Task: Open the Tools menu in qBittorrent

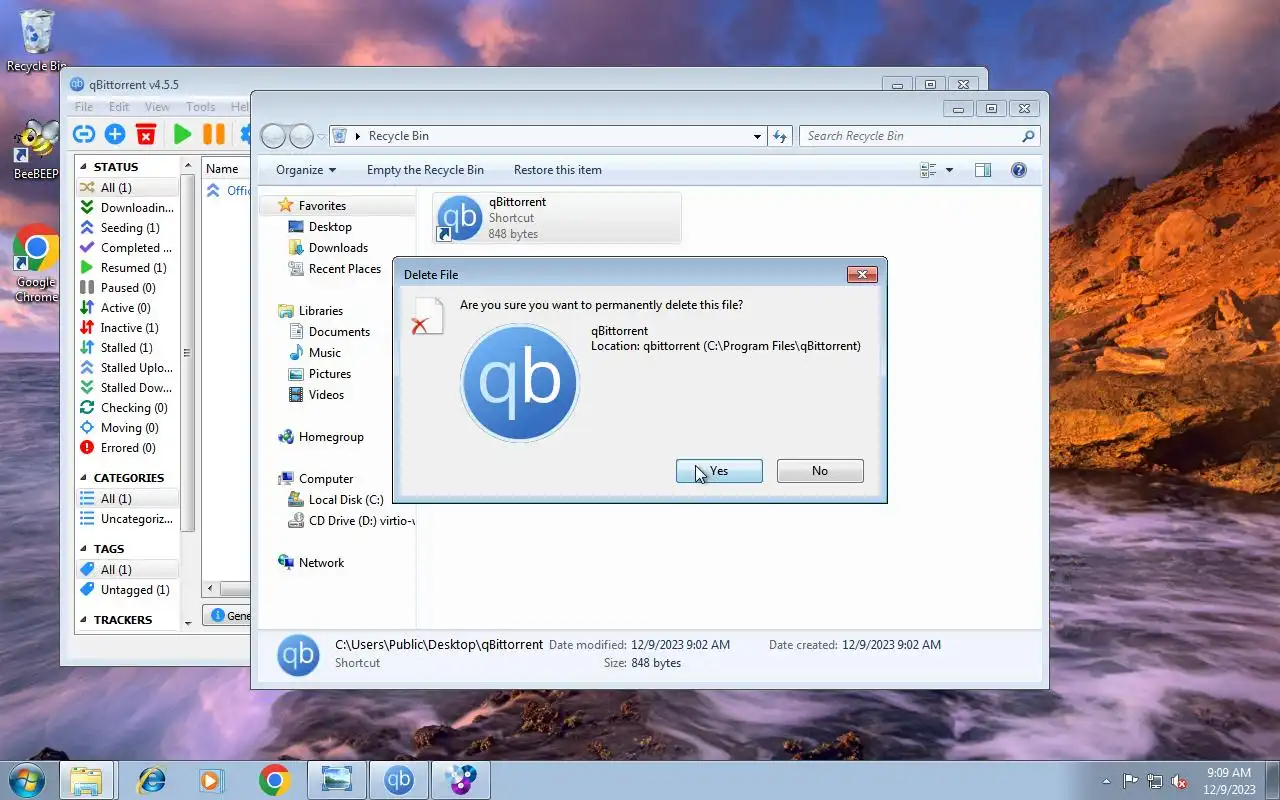Action: (200, 107)
